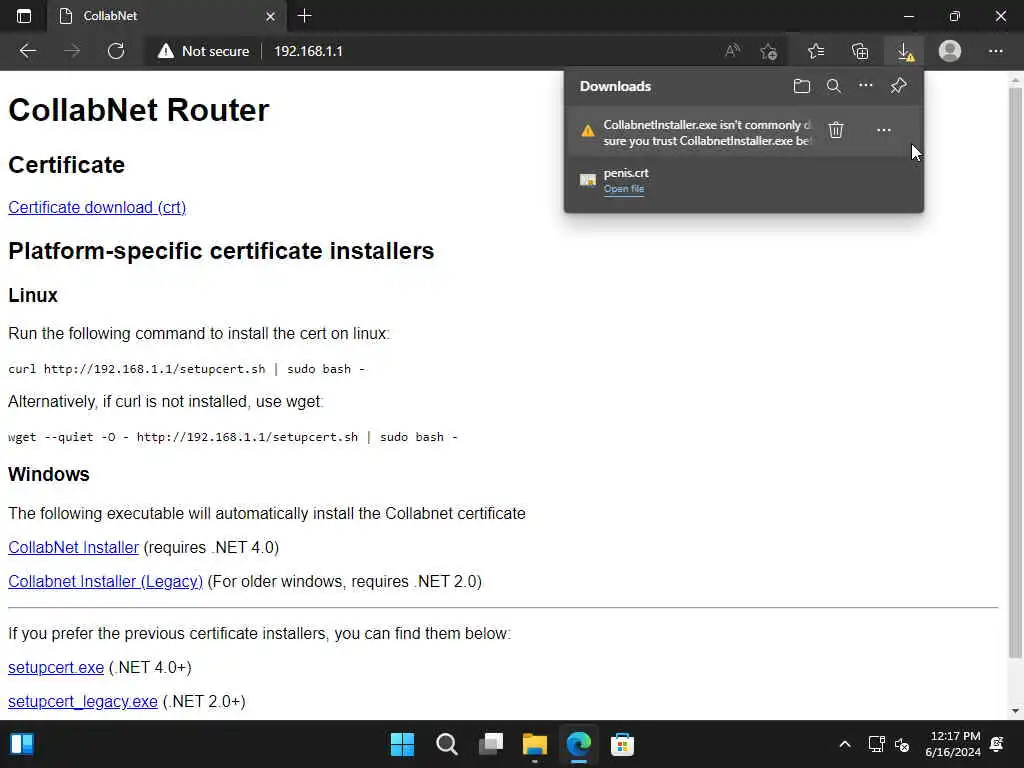Click the page vertical scrollbar
The image size is (1024, 768).
coord(1015,372)
